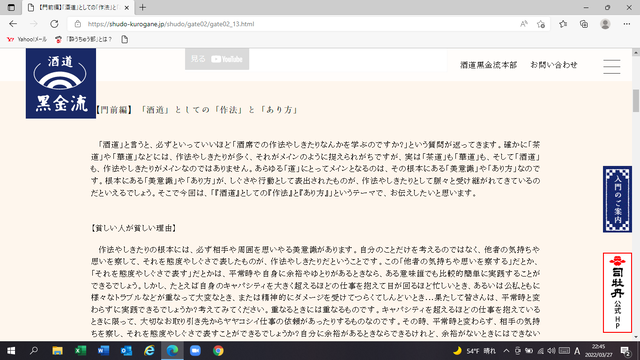
Task: Click the scrollbar up arrow
Action: [x=636, y=53]
